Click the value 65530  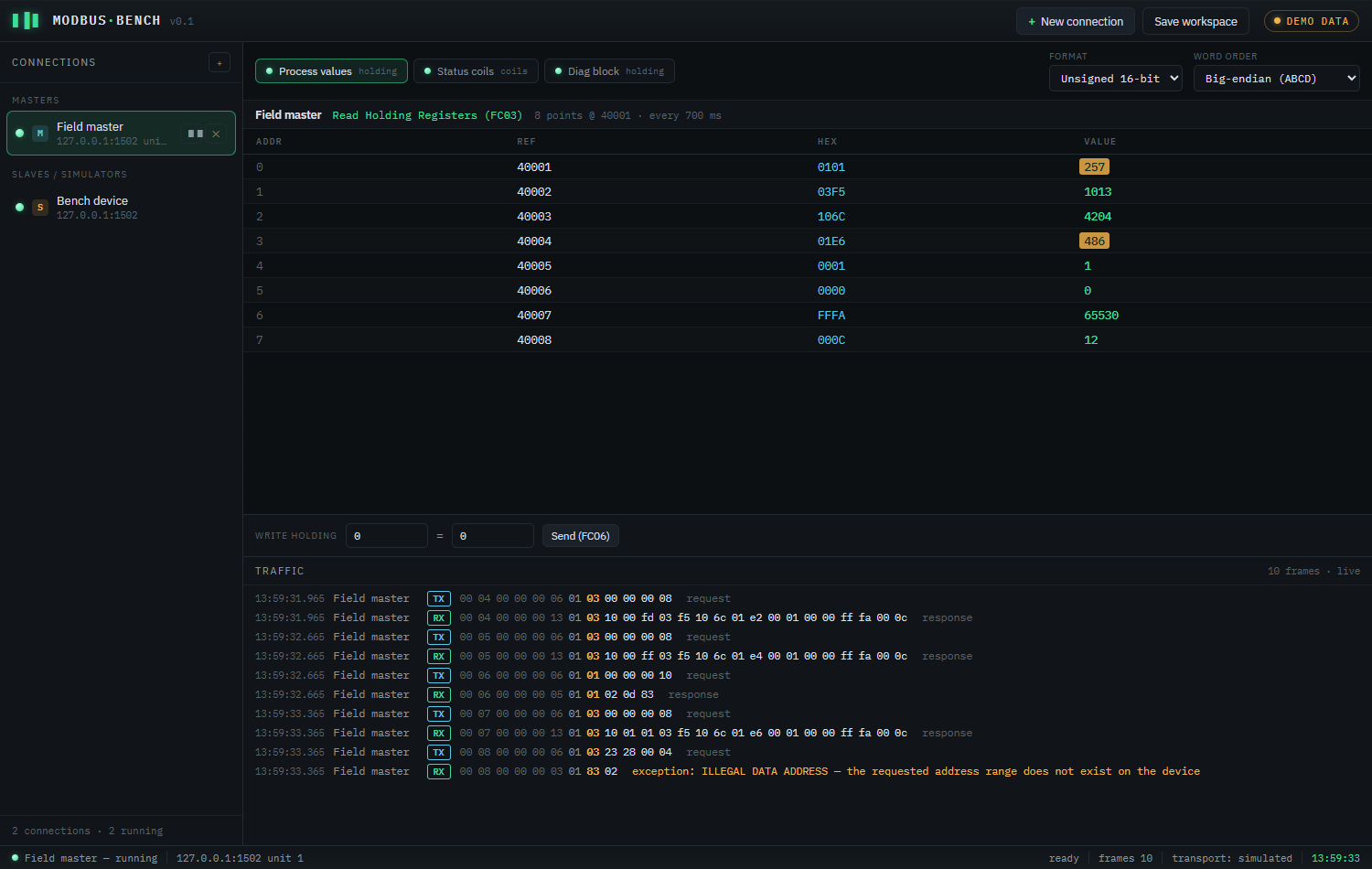(1101, 316)
